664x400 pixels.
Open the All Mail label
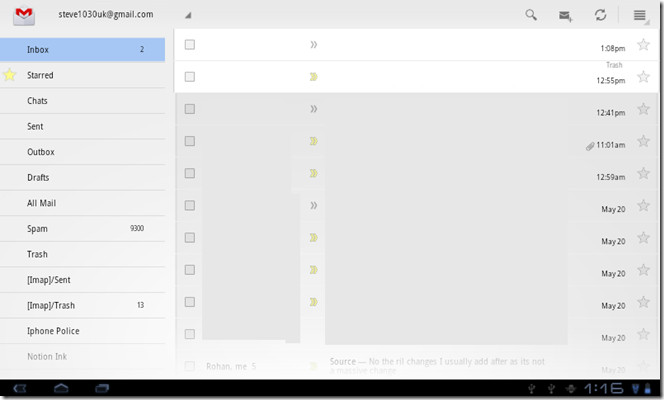[83, 203]
